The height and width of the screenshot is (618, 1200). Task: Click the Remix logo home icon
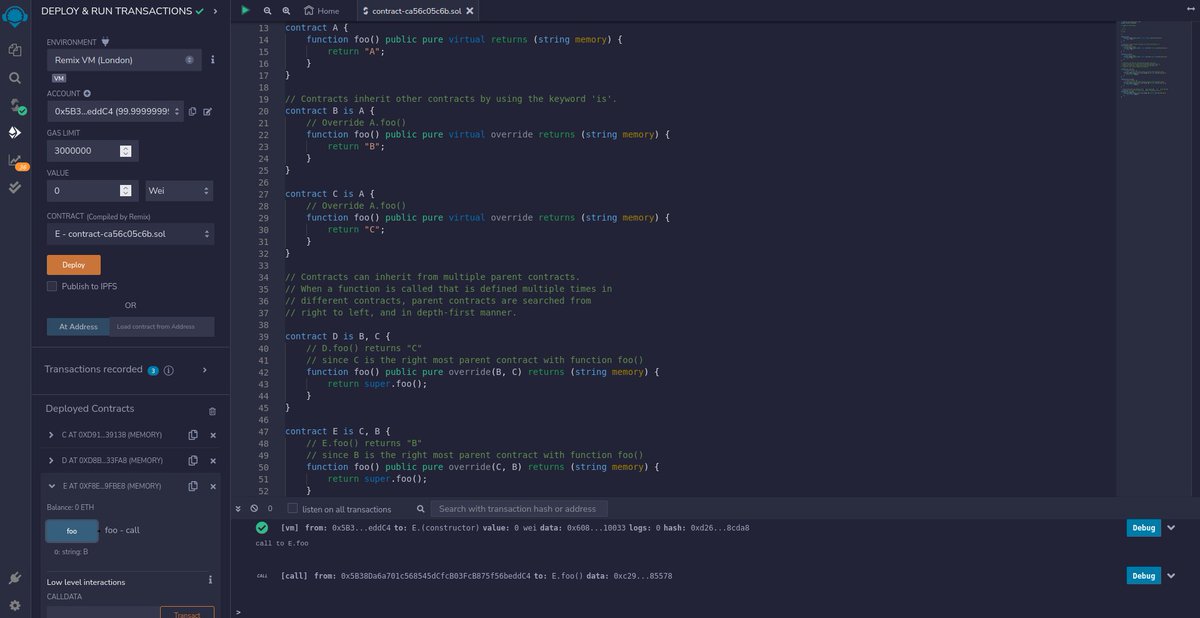15,17
